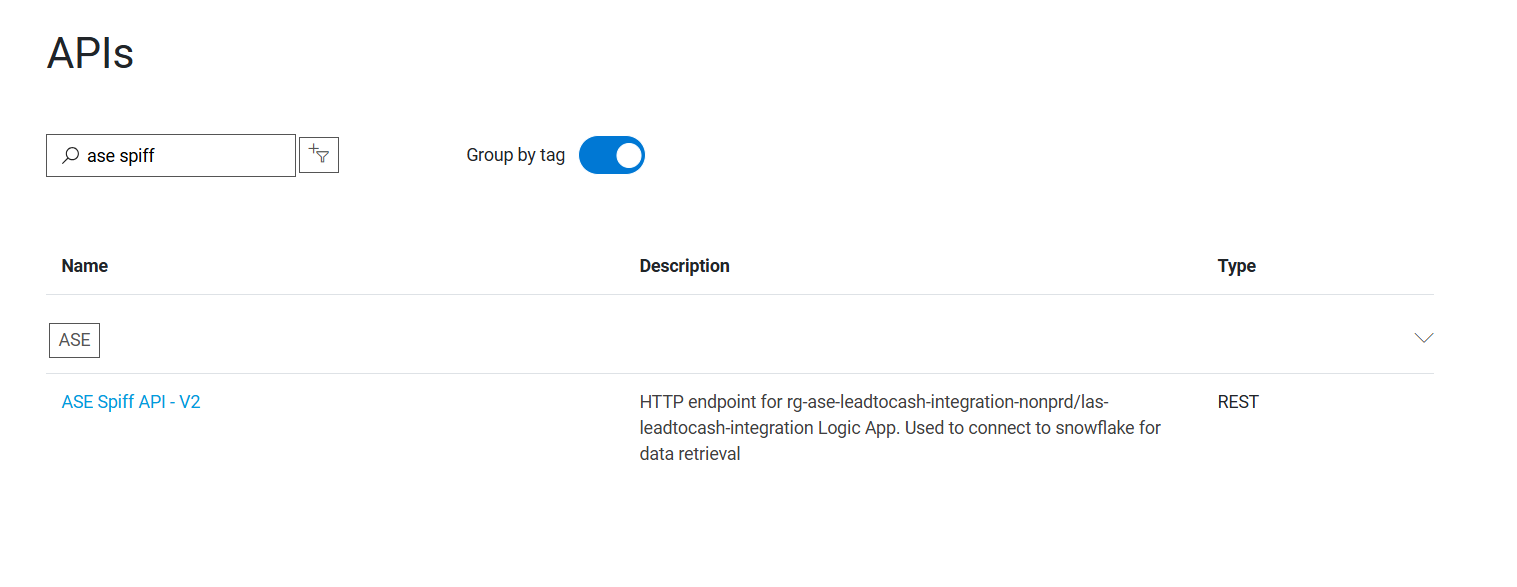
Task: Click the REST type value
Action: click(1238, 402)
